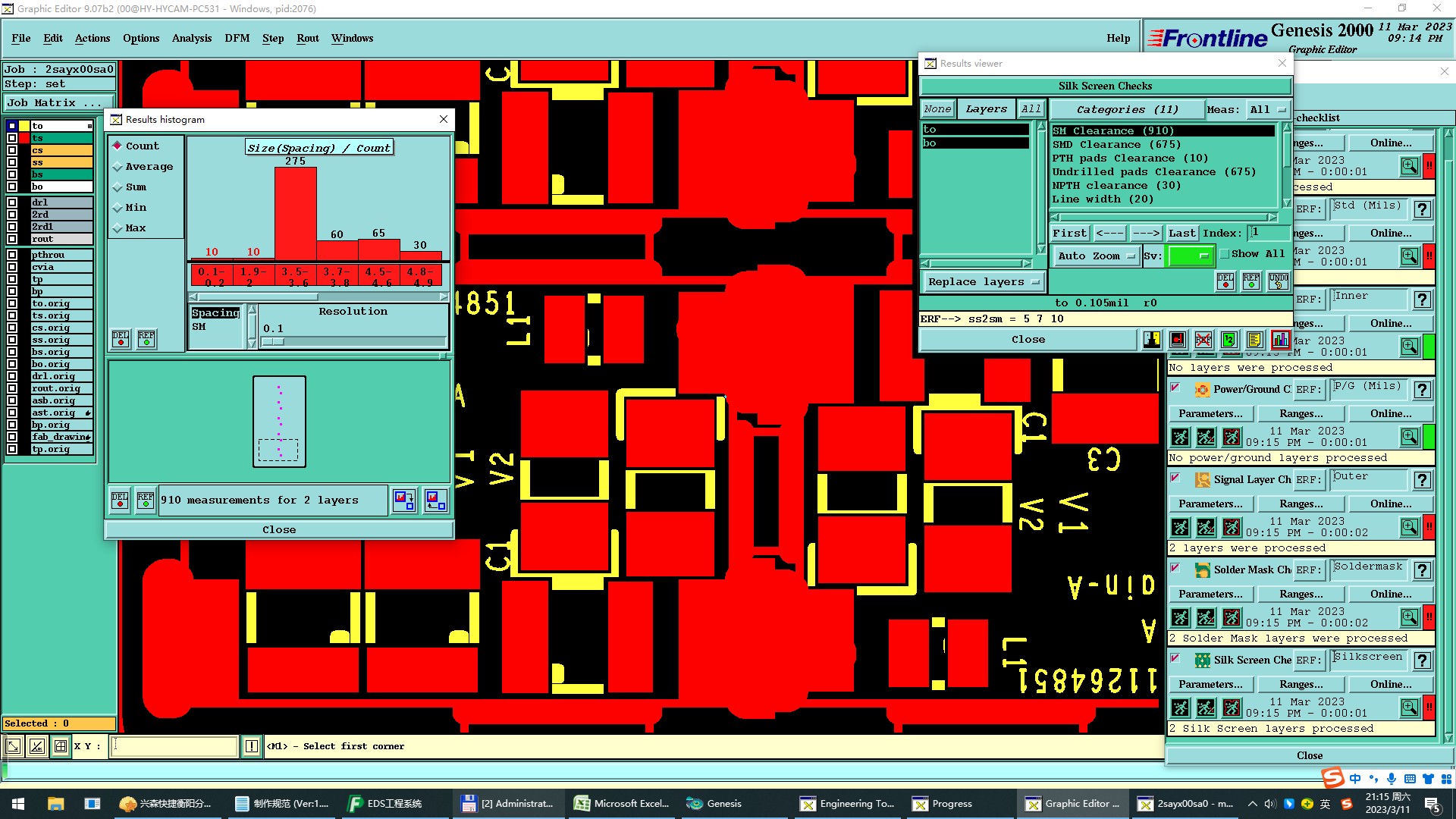Select the Average radio option
The width and height of the screenshot is (1456, 819).
[x=143, y=166]
